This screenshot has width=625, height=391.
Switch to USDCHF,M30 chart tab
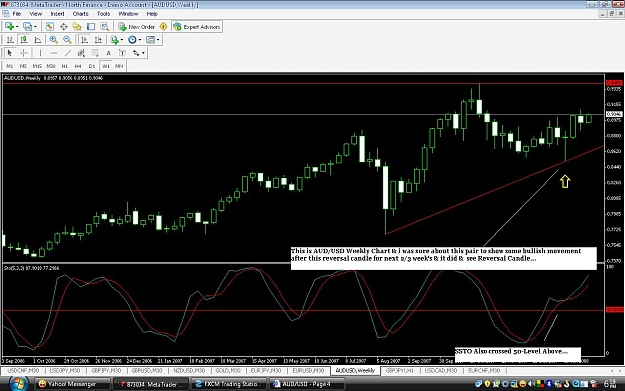tap(23, 371)
